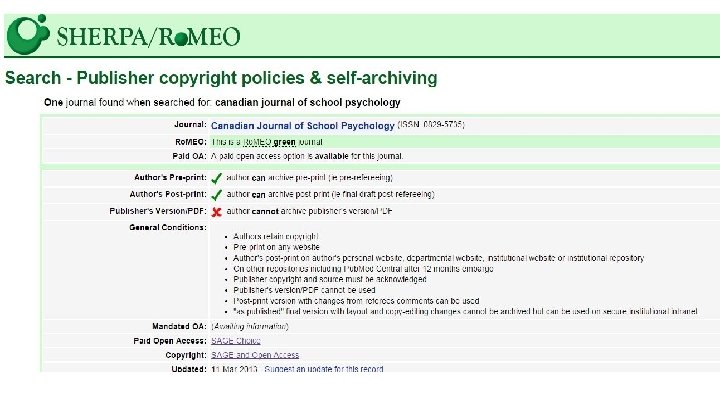Click the Publisher's Version/PDF row label

(159, 211)
